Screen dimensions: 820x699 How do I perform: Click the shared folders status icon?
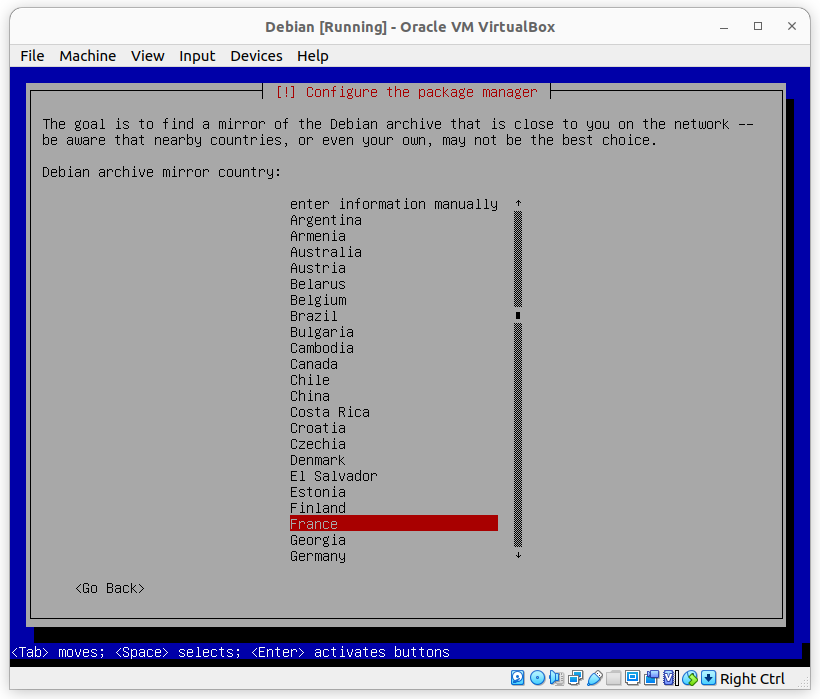point(612,678)
